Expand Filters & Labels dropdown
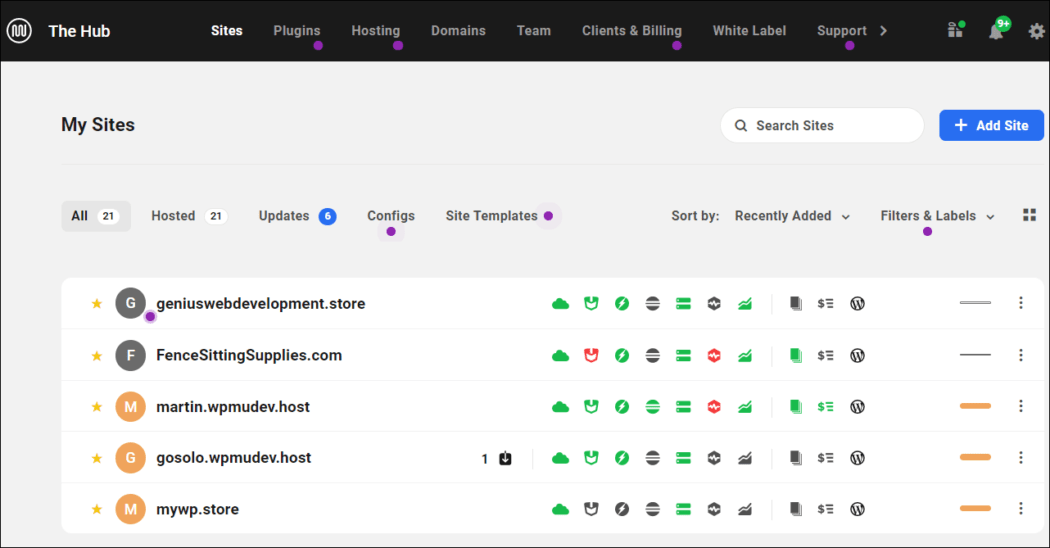The height and width of the screenshot is (548, 1050). (937, 216)
